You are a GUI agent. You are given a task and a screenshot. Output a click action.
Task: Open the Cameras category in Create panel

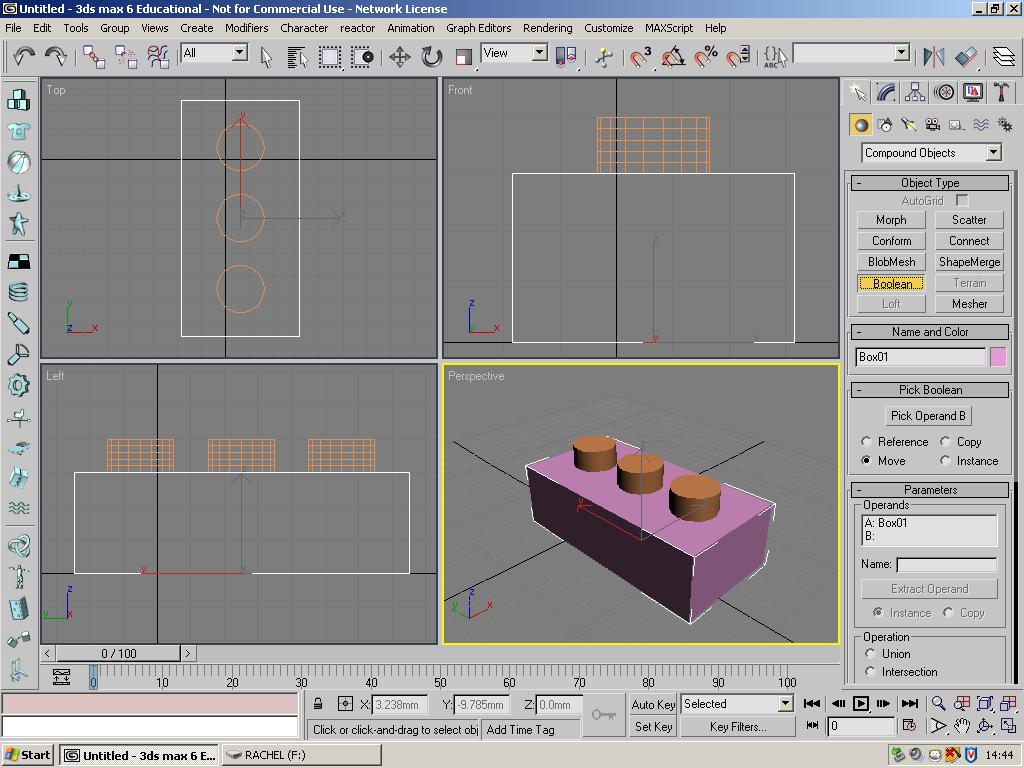[x=930, y=124]
